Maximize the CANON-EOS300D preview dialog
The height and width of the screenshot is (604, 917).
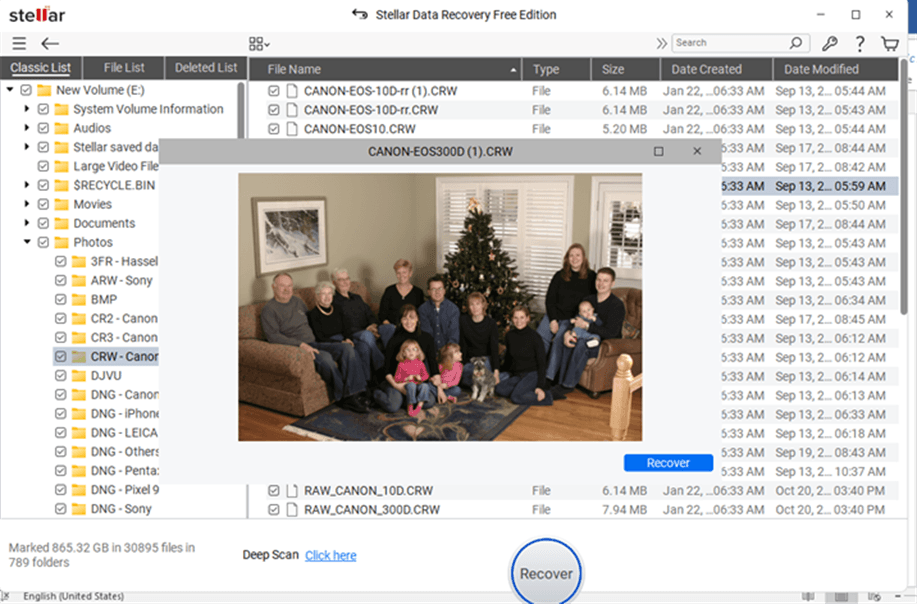(x=659, y=151)
